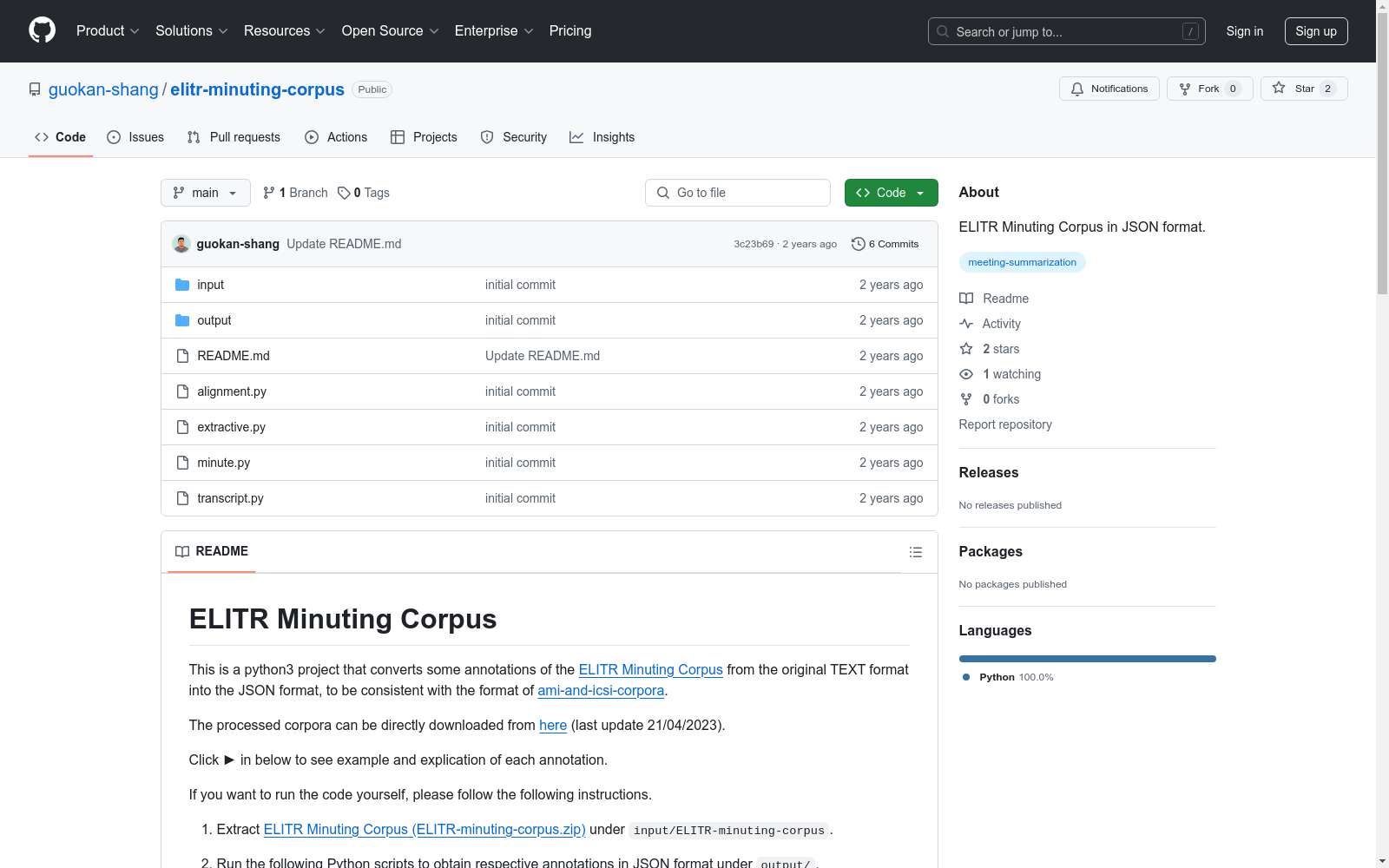This screenshot has height=868, width=1389.
Task: Fork the repository using Fork button
Action: [1209, 89]
